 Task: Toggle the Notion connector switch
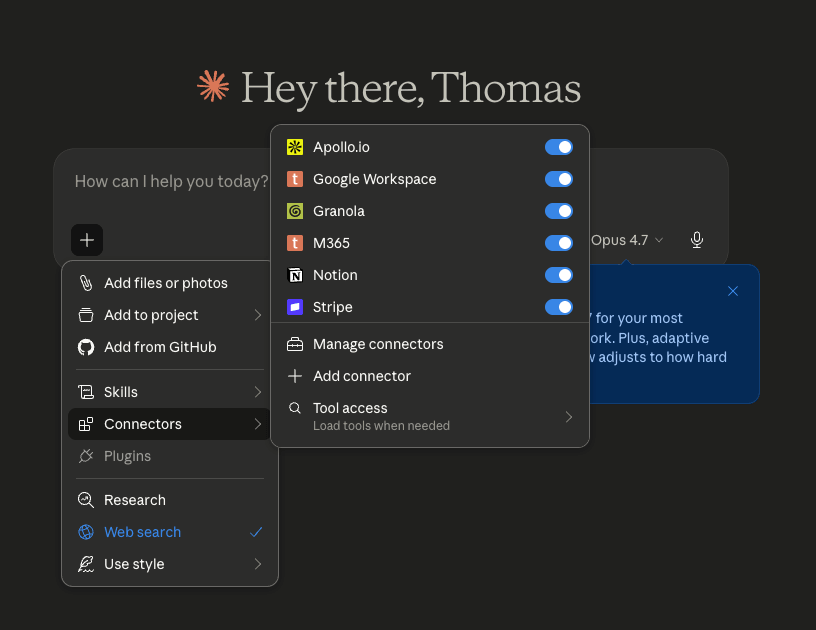[559, 275]
